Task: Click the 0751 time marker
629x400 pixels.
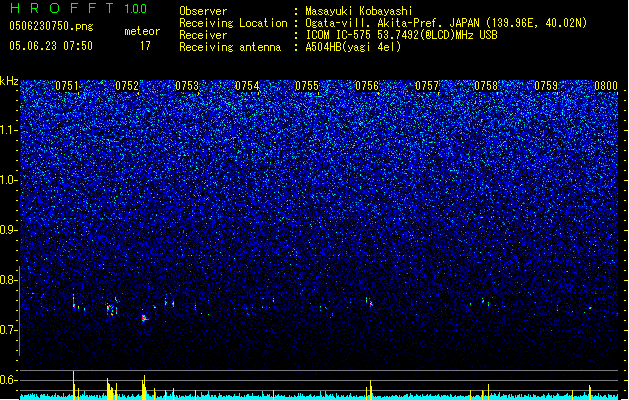Action: tap(67, 86)
